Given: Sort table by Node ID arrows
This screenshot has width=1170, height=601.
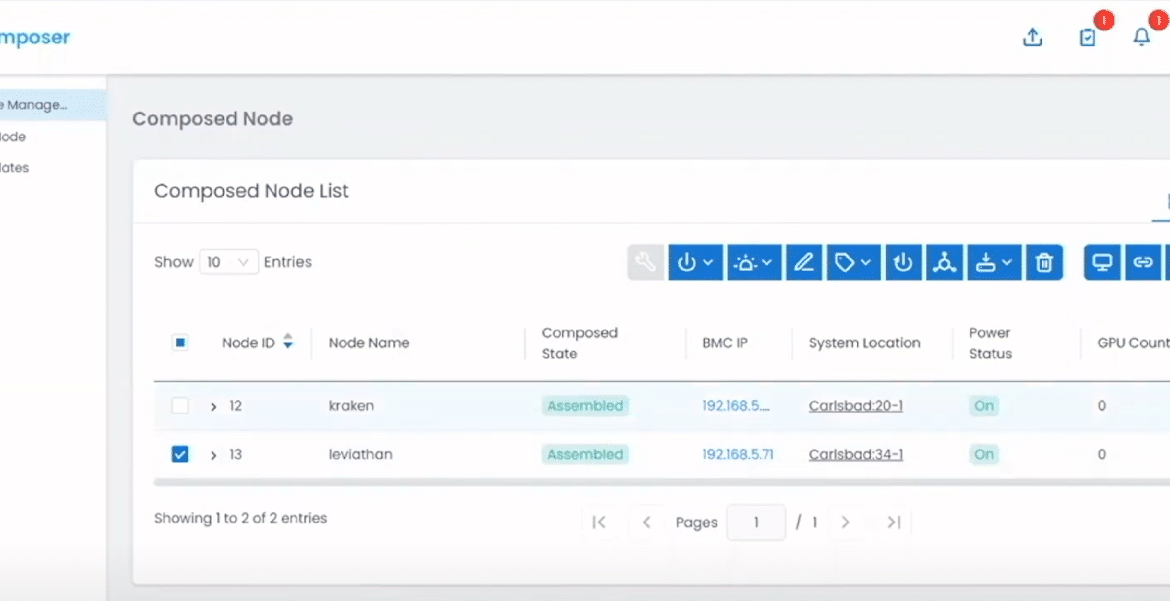Looking at the screenshot, I should click(x=287, y=343).
